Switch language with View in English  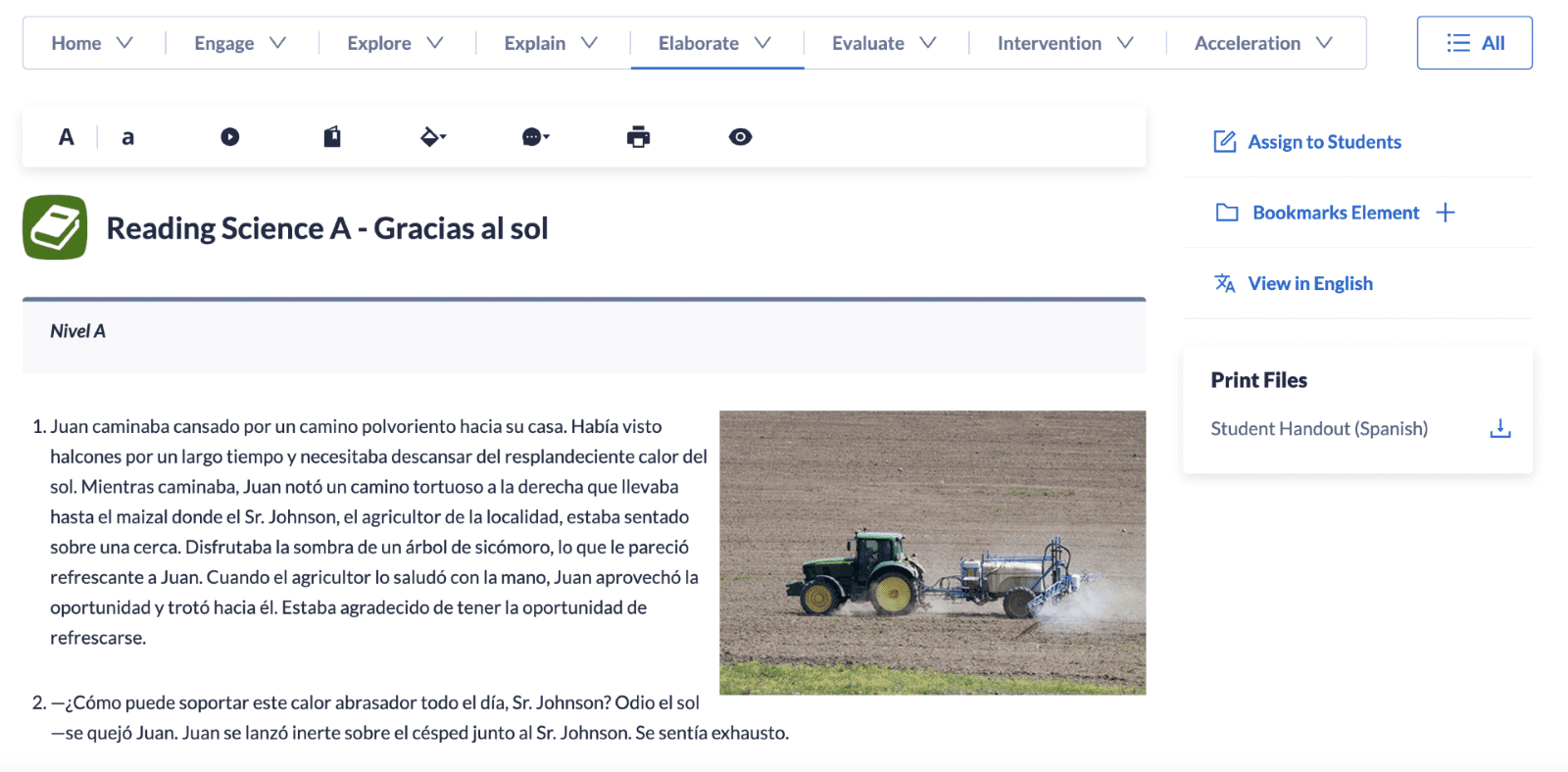[x=1309, y=283]
